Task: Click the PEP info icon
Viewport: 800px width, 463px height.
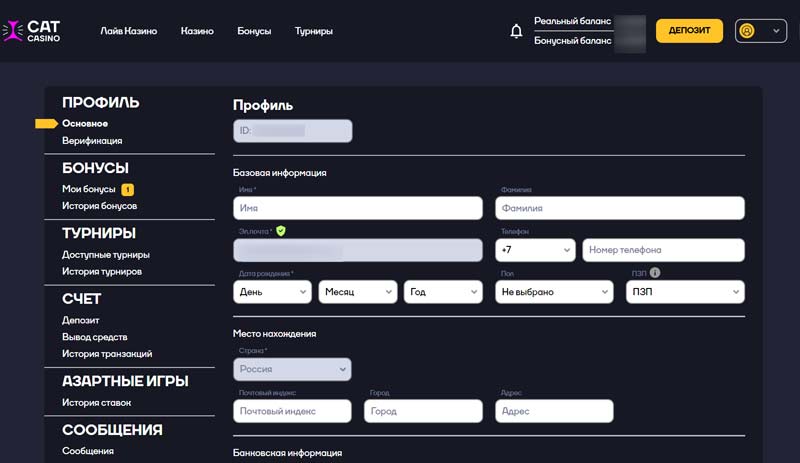Action: coord(655,272)
